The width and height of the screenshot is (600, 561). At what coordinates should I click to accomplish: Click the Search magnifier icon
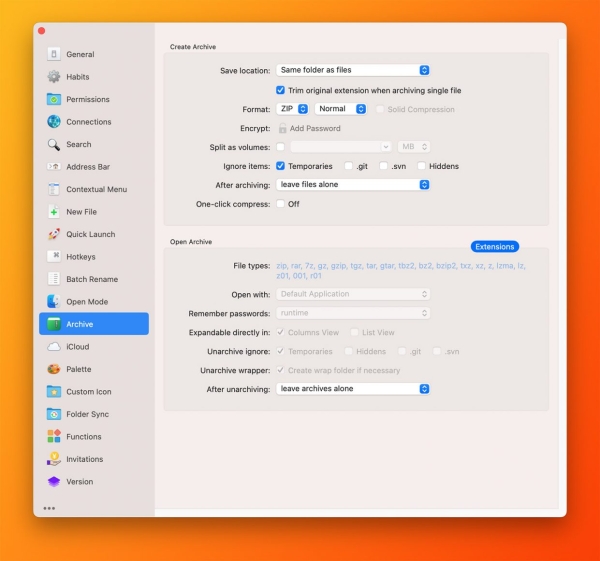[x=54, y=144]
